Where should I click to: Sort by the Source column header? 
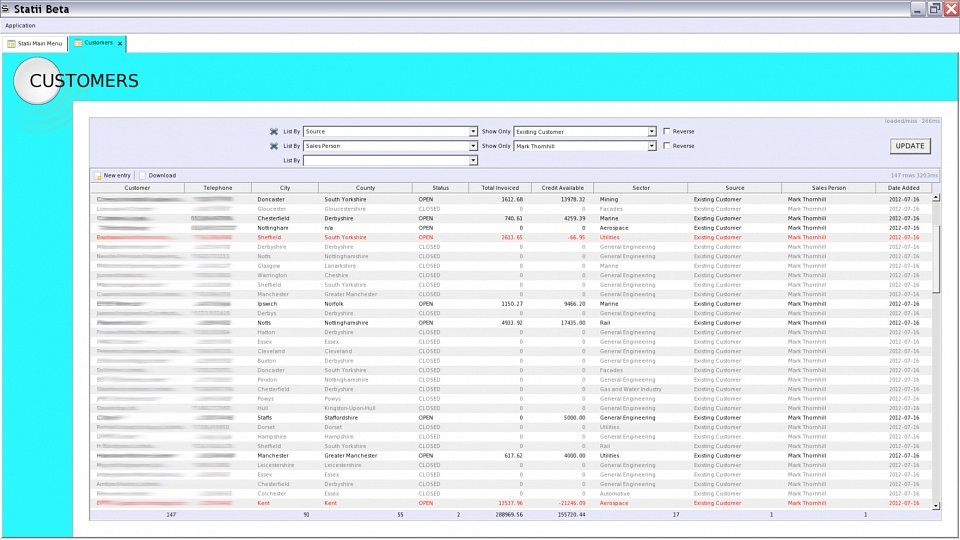coord(735,188)
